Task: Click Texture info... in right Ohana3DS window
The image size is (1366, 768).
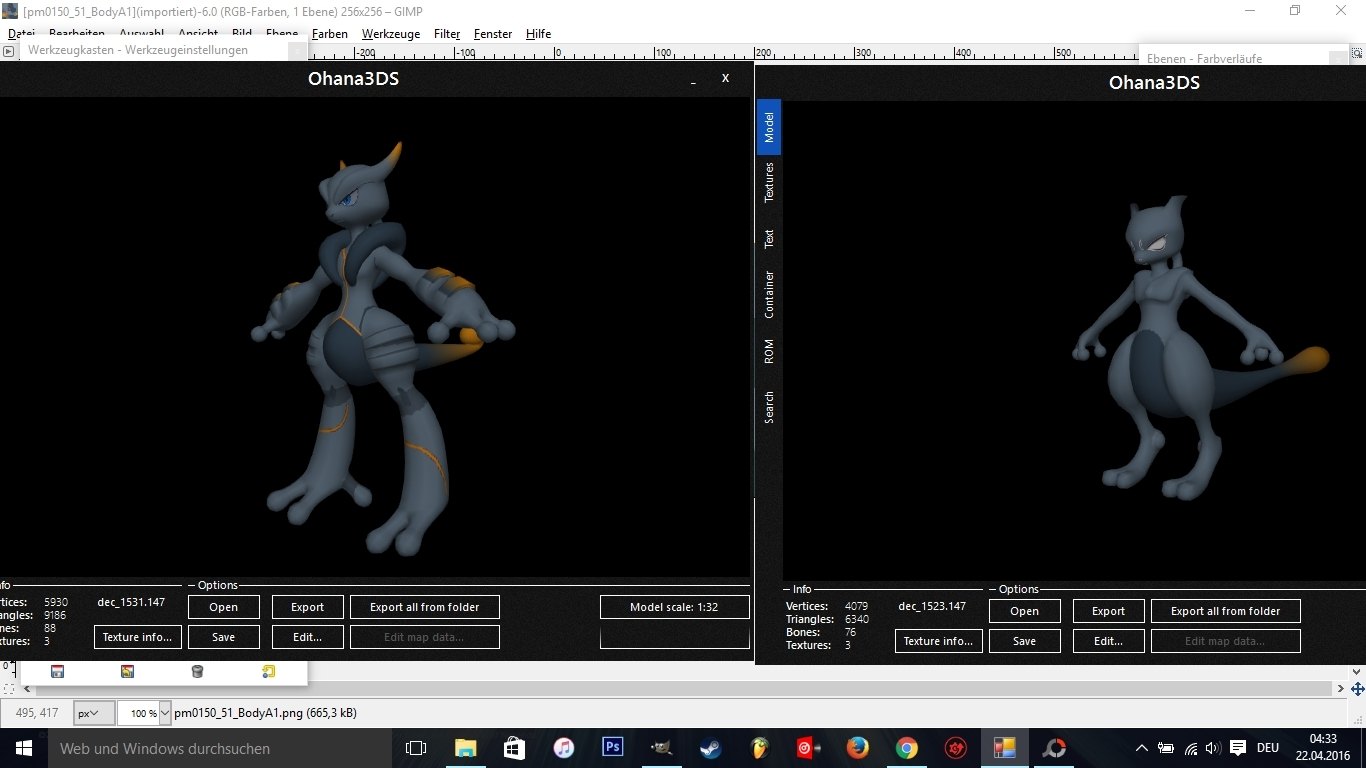Action: coord(939,641)
